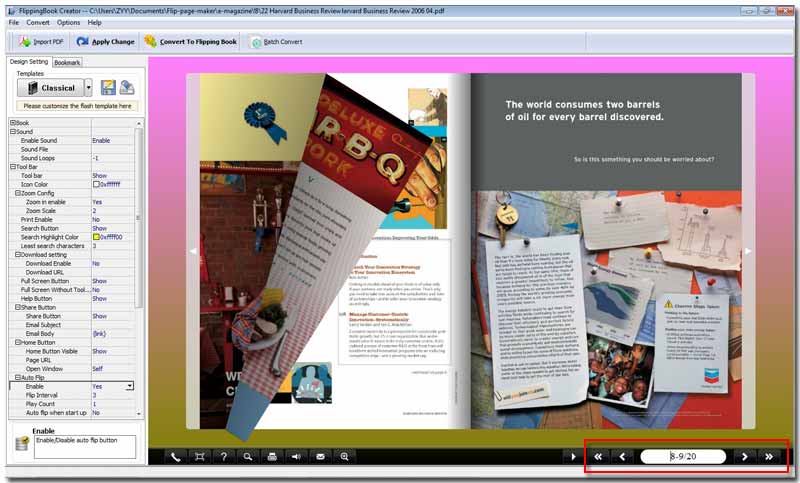Image resolution: width=800 pixels, height=483 pixels.
Task: Click the print icon in flipbook toolbar
Action: coord(272,456)
